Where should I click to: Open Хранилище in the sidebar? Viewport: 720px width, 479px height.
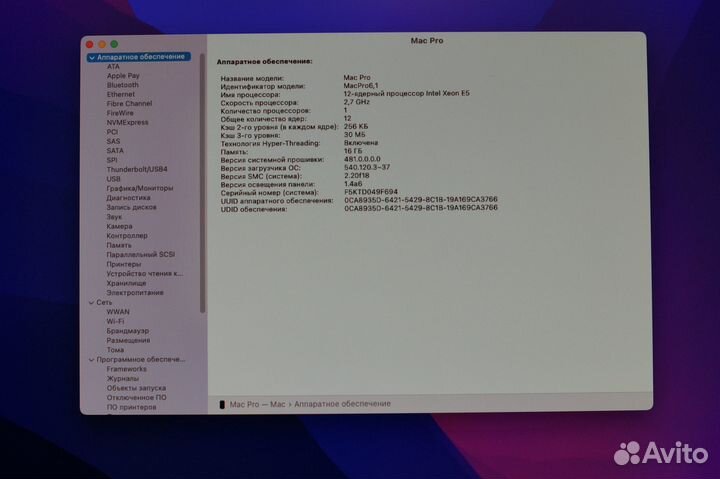[126, 283]
